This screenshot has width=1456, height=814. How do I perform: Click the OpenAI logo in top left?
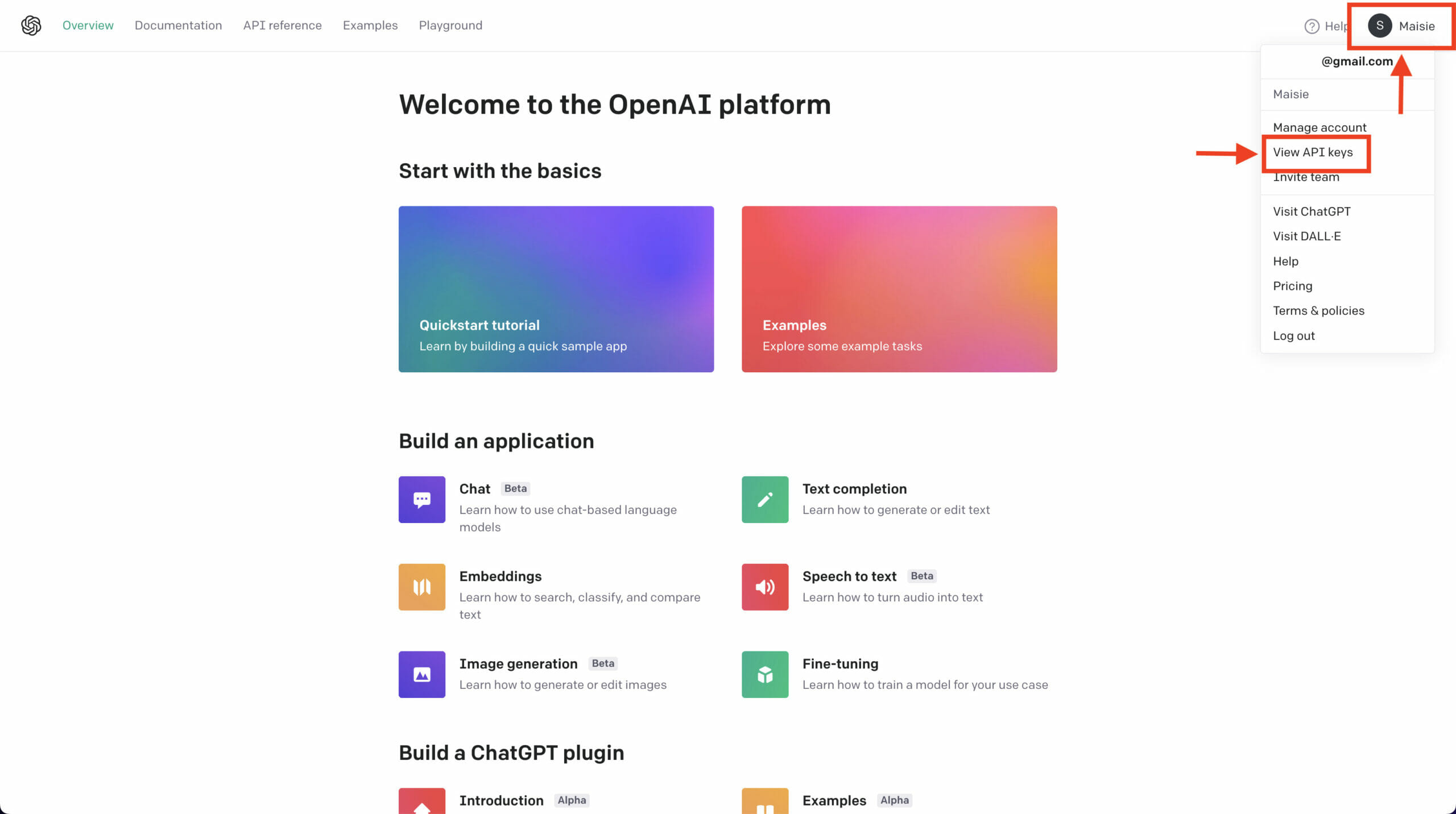click(x=29, y=25)
